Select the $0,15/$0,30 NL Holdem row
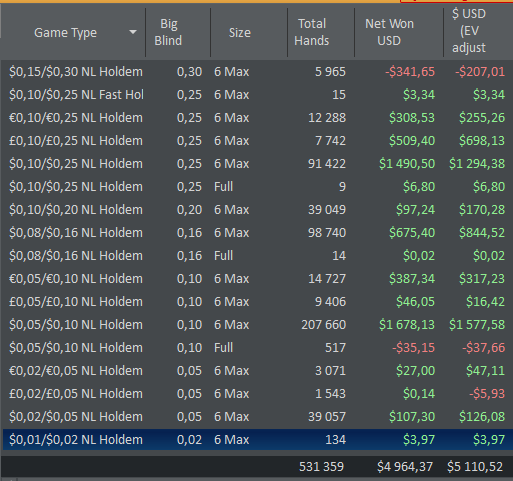Screen dimensions: 513x481 [x=257, y=72]
